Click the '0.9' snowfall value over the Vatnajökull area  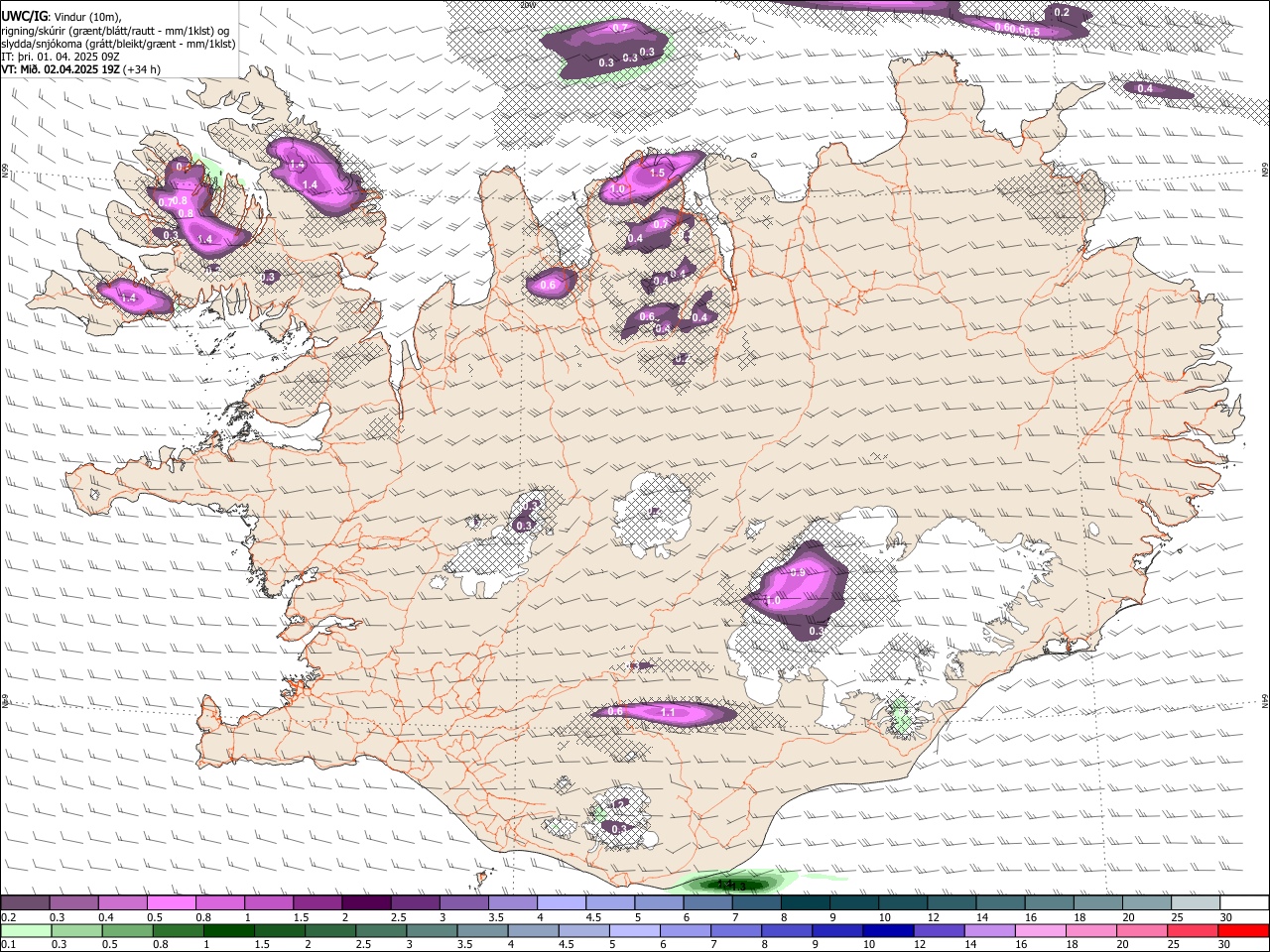pyautogui.click(x=798, y=573)
